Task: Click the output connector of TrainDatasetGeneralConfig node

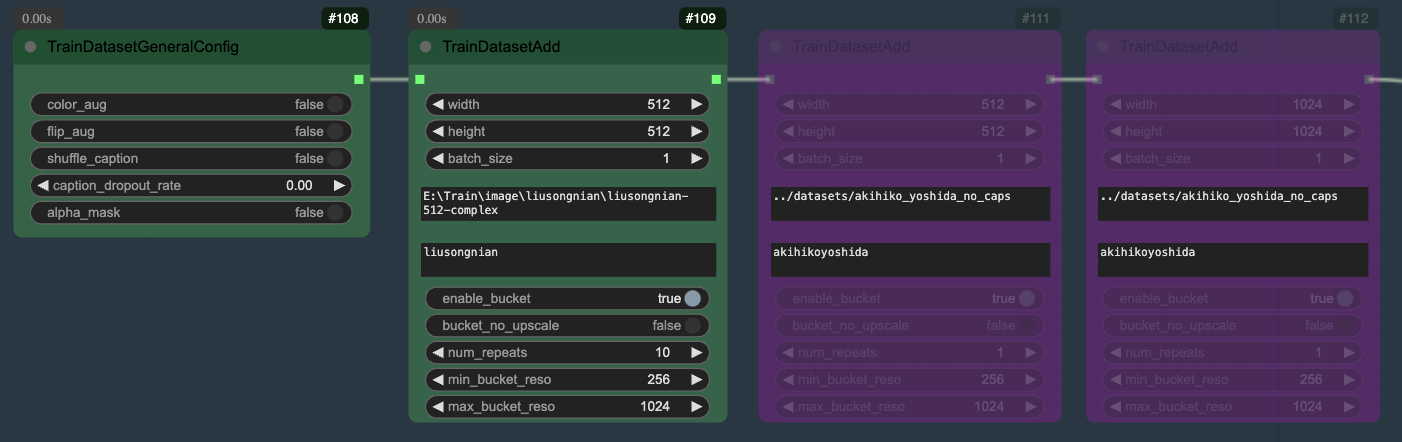Action: click(x=359, y=79)
